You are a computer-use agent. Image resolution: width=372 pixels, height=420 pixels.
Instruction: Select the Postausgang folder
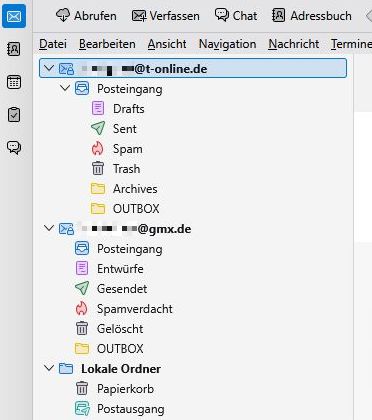click(131, 409)
